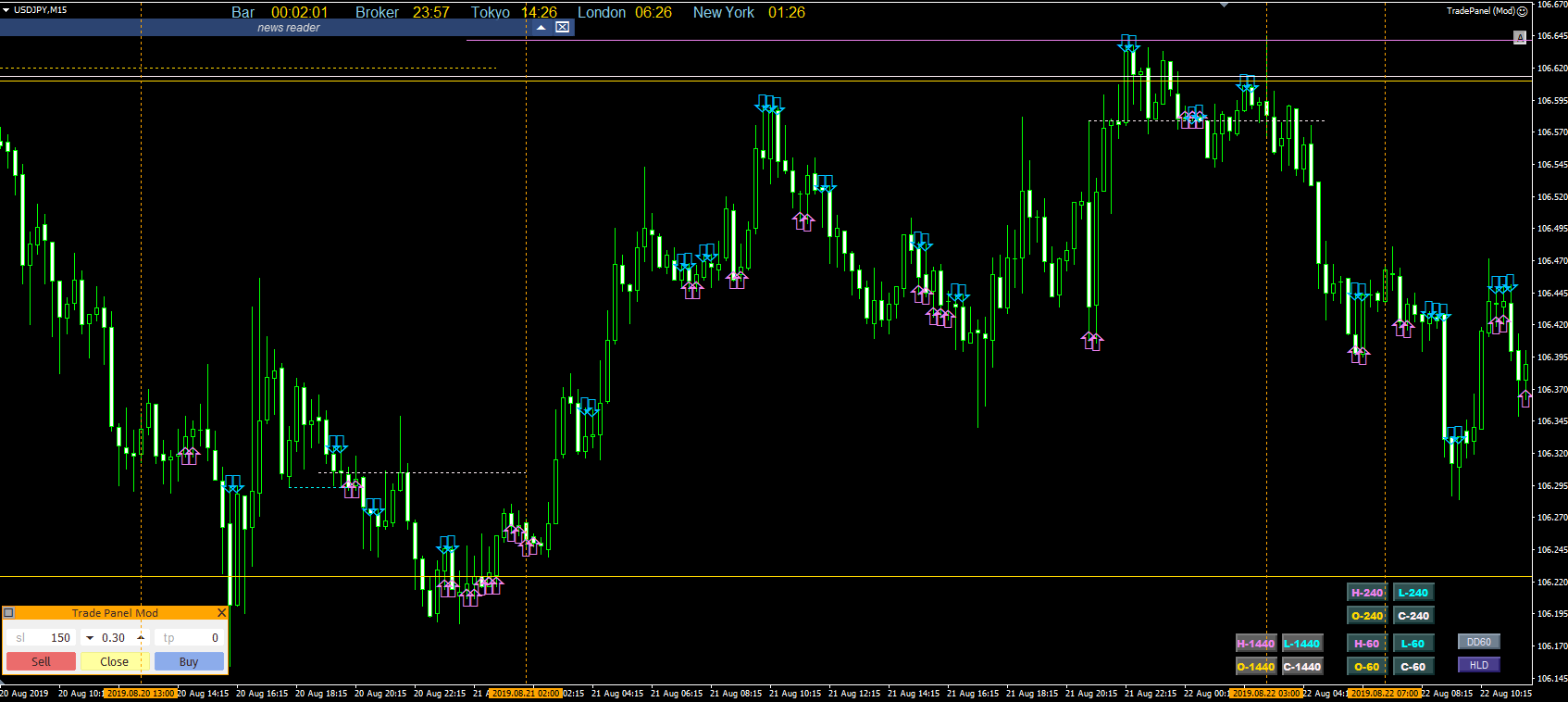The image size is (1568, 702).
Task: Click the TradePanel (Mod) smiley face icon
Action: click(1523, 11)
